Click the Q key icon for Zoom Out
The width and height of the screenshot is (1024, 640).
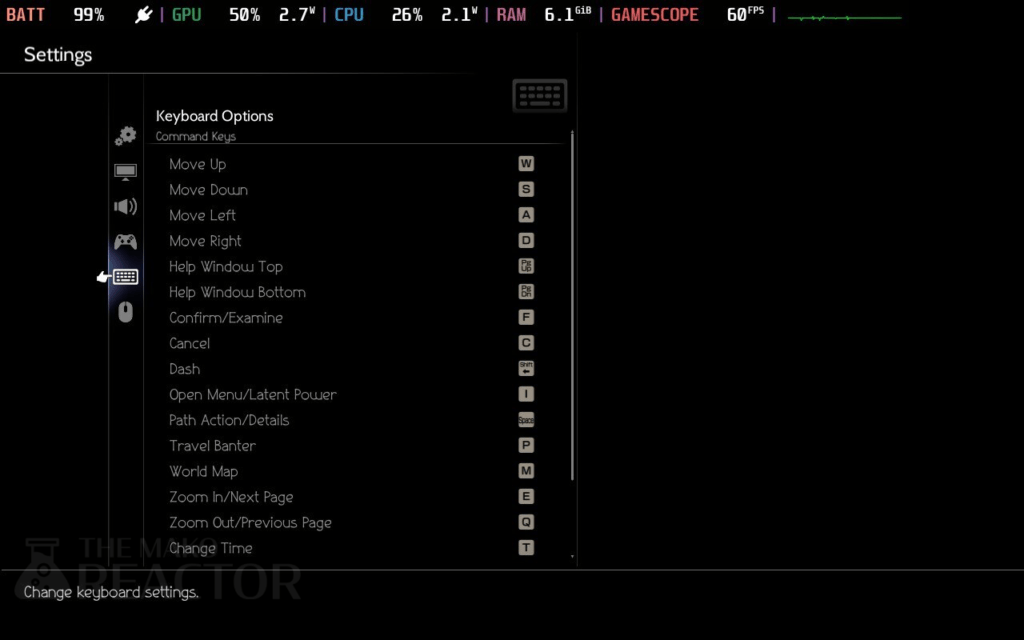pos(526,522)
